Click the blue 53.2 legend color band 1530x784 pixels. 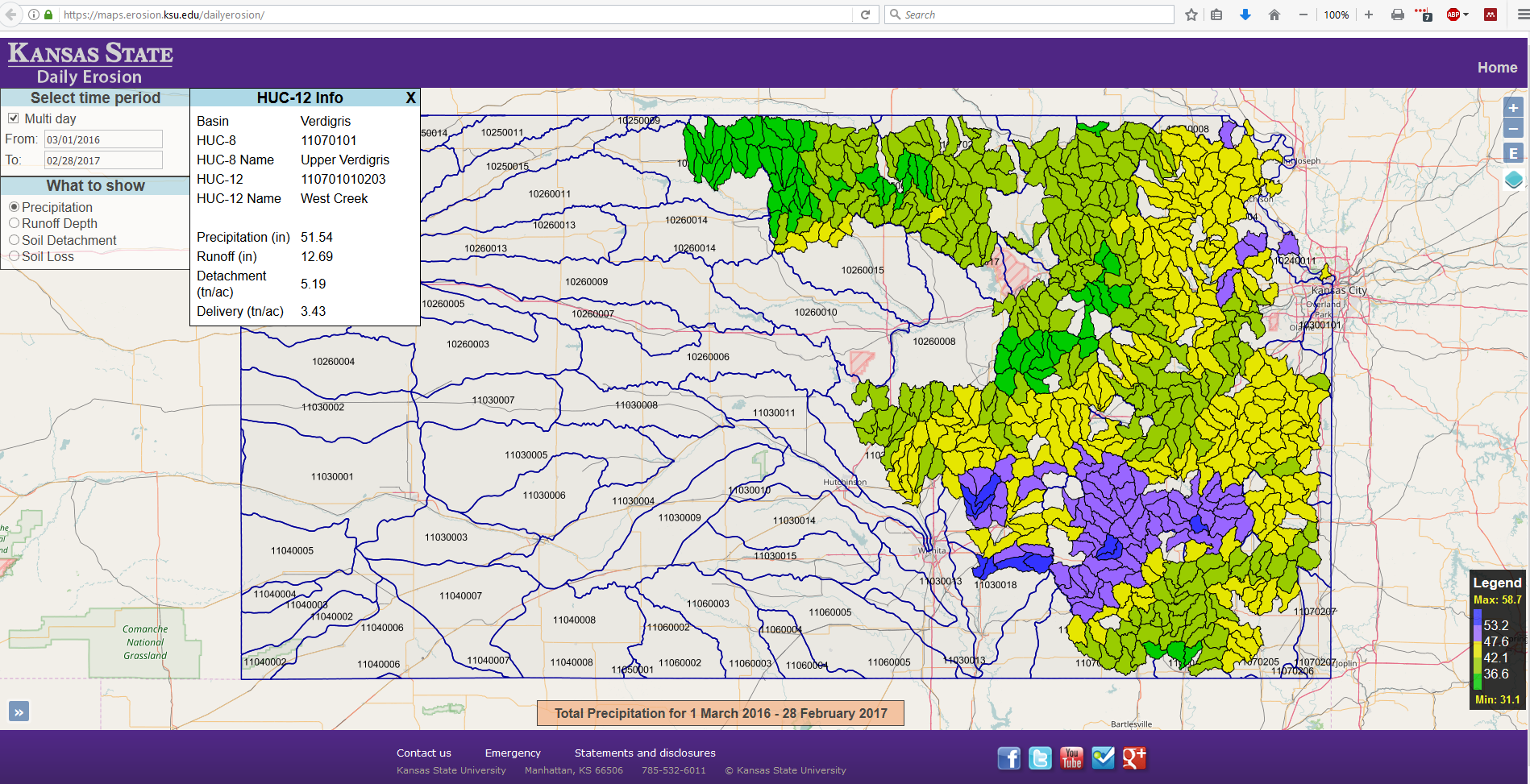click(x=1478, y=619)
